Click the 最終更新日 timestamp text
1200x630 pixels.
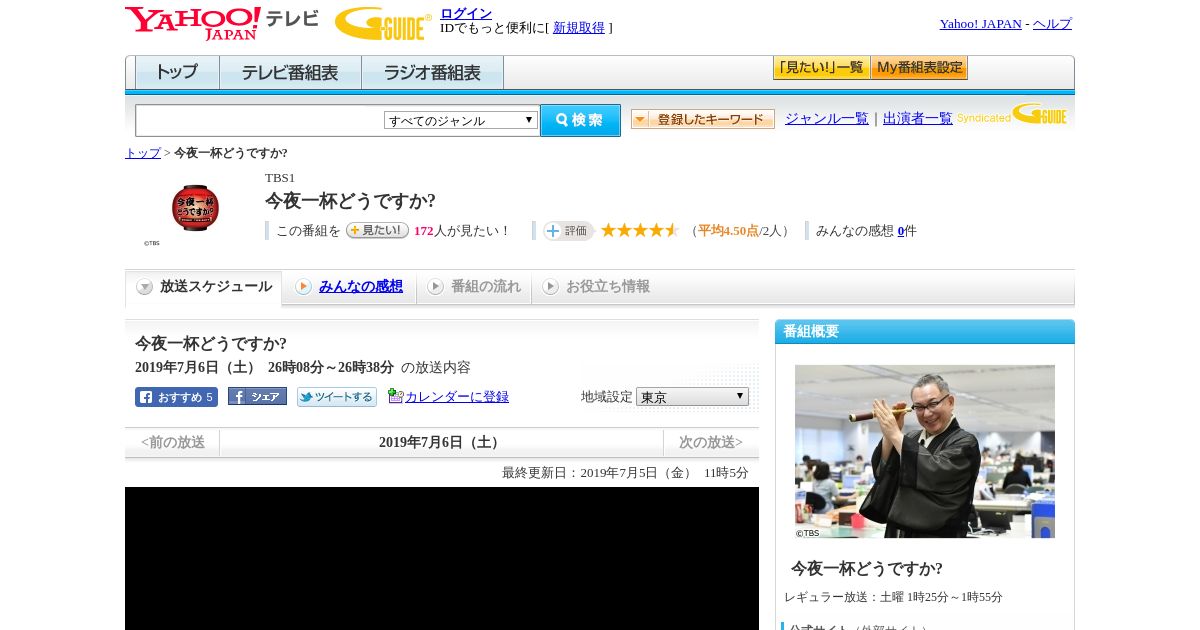pyautogui.click(x=625, y=473)
